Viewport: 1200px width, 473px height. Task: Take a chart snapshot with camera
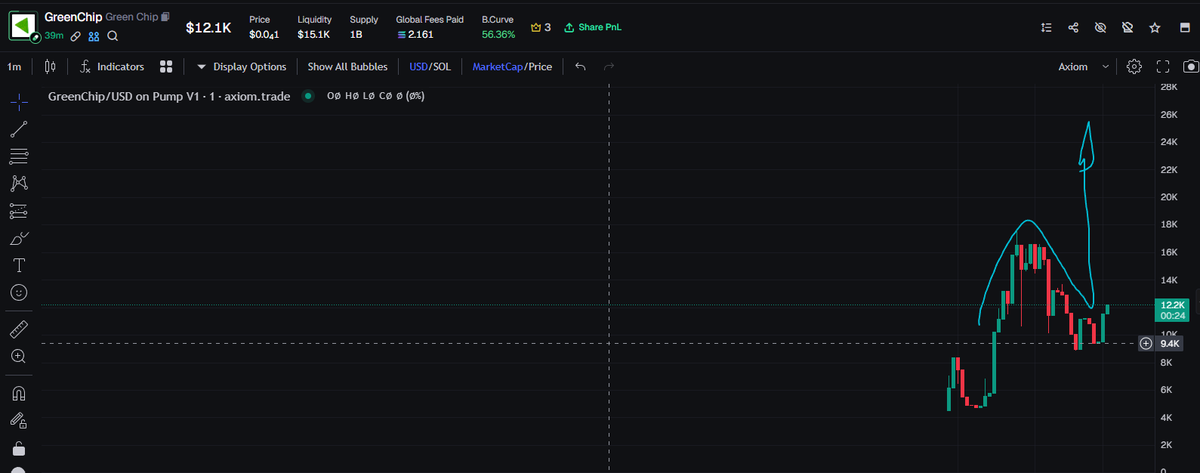click(x=1190, y=66)
